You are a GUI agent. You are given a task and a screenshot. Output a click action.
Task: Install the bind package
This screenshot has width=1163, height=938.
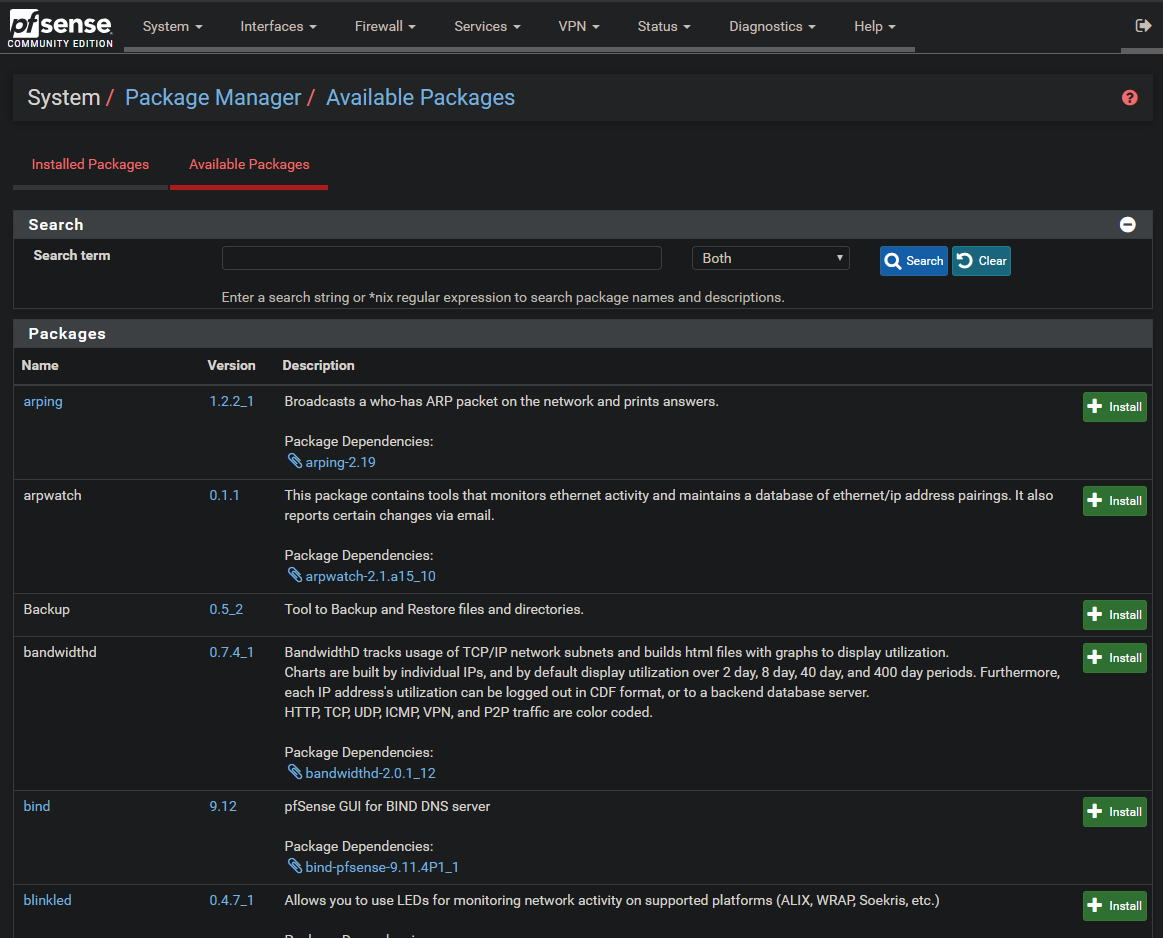pos(1115,812)
